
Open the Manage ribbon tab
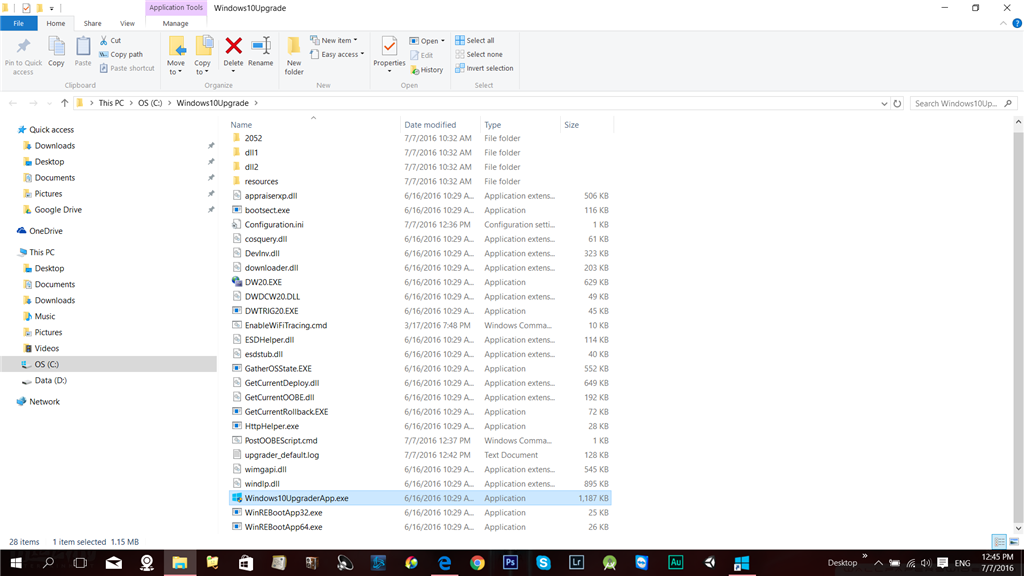point(175,24)
